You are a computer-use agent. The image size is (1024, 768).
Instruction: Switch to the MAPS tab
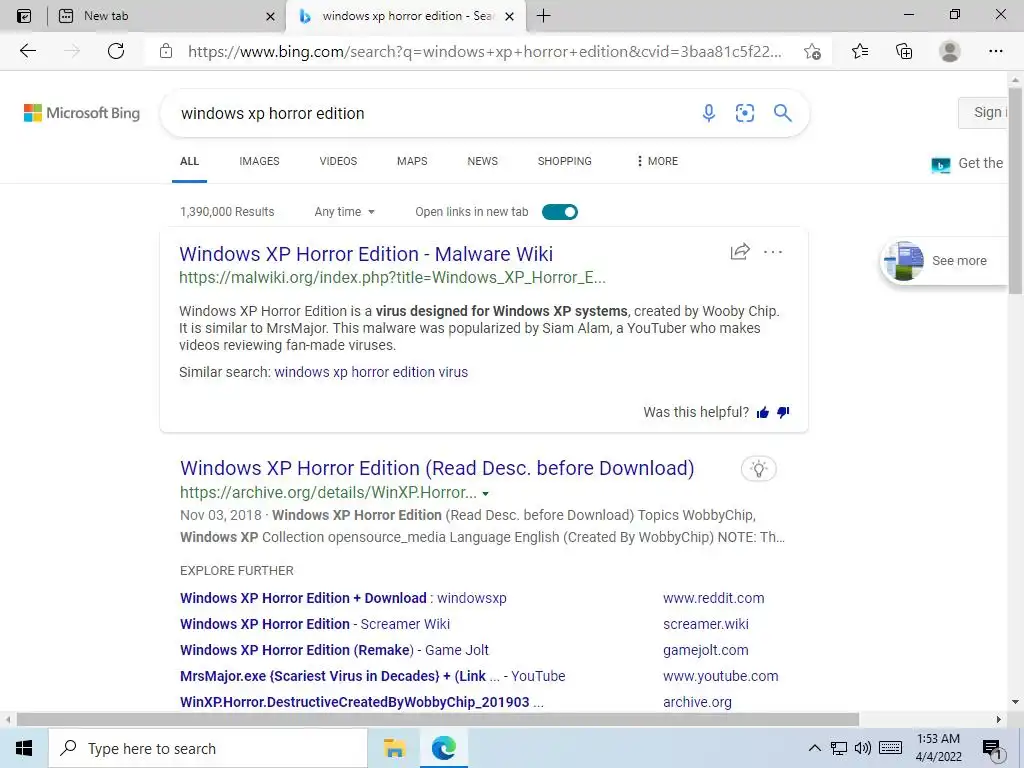pos(412,161)
